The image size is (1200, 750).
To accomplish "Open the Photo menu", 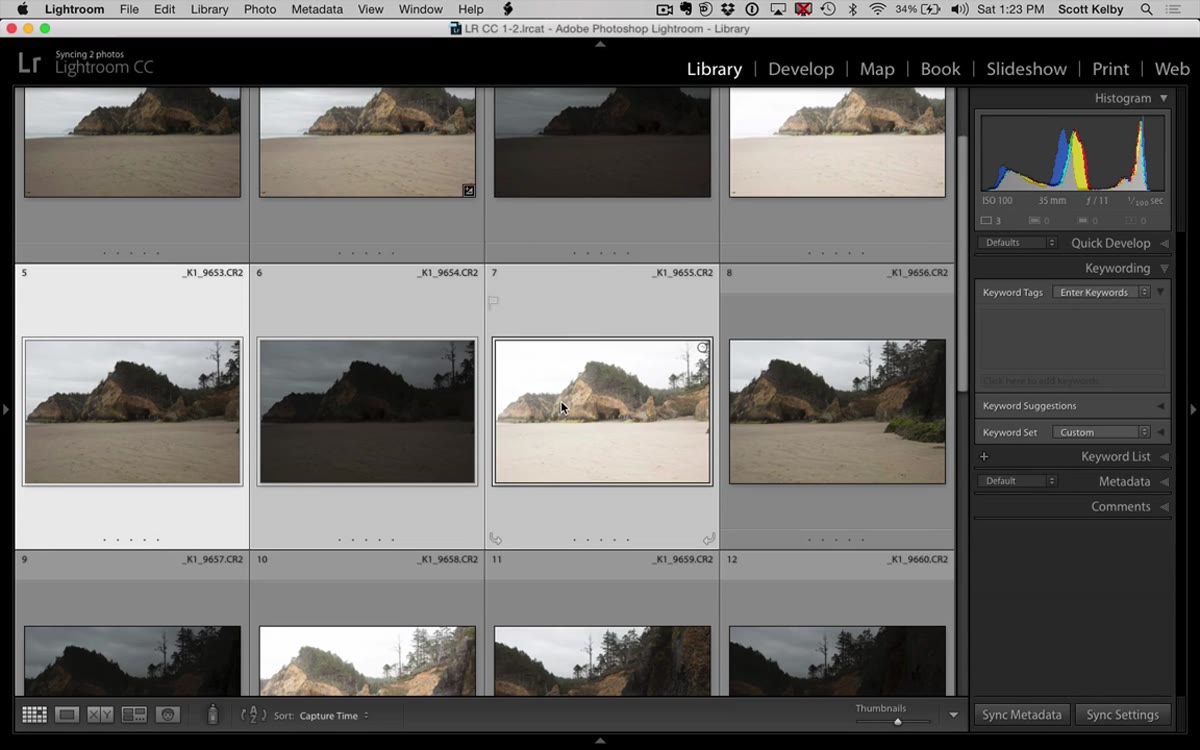I will tap(260, 9).
